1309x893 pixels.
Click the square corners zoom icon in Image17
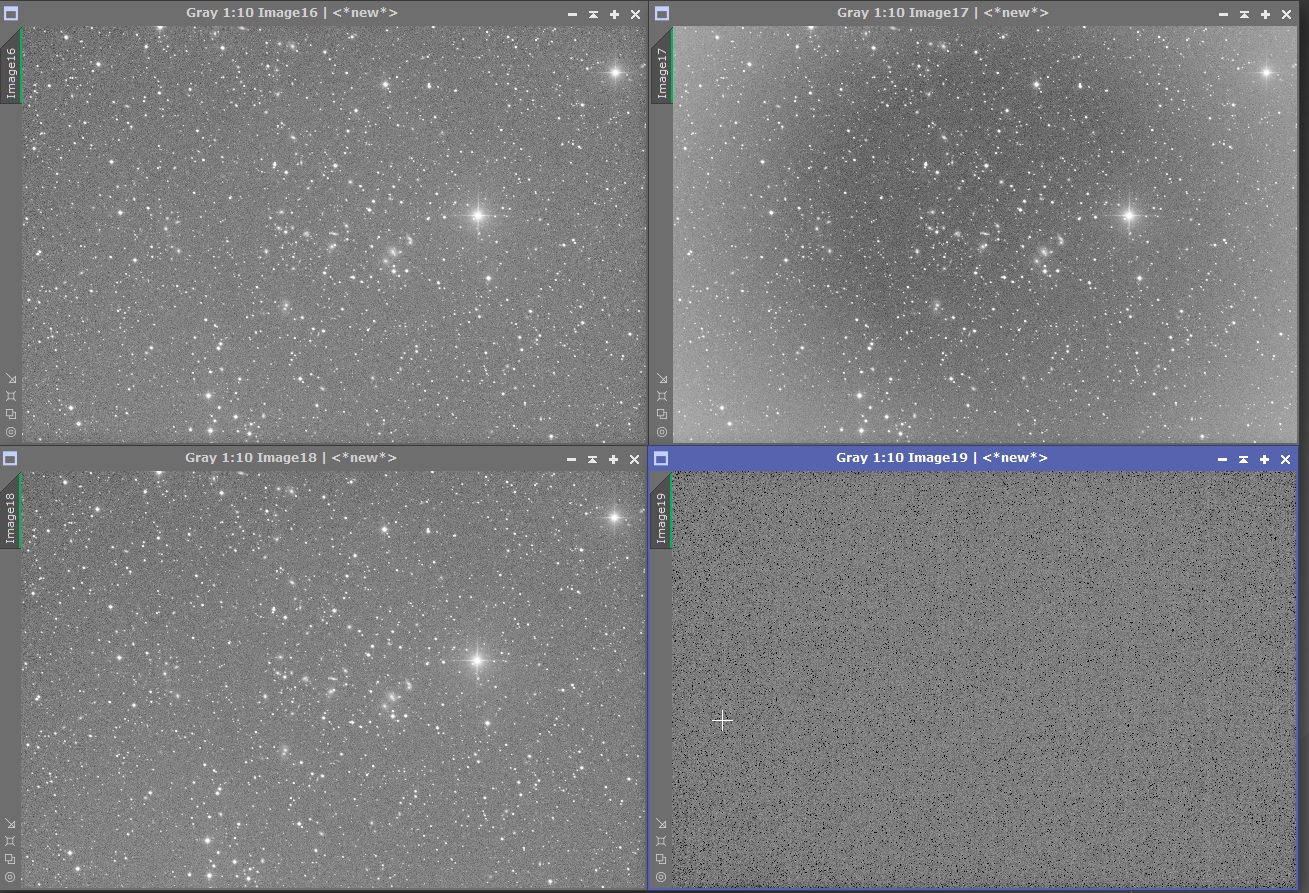(662, 396)
